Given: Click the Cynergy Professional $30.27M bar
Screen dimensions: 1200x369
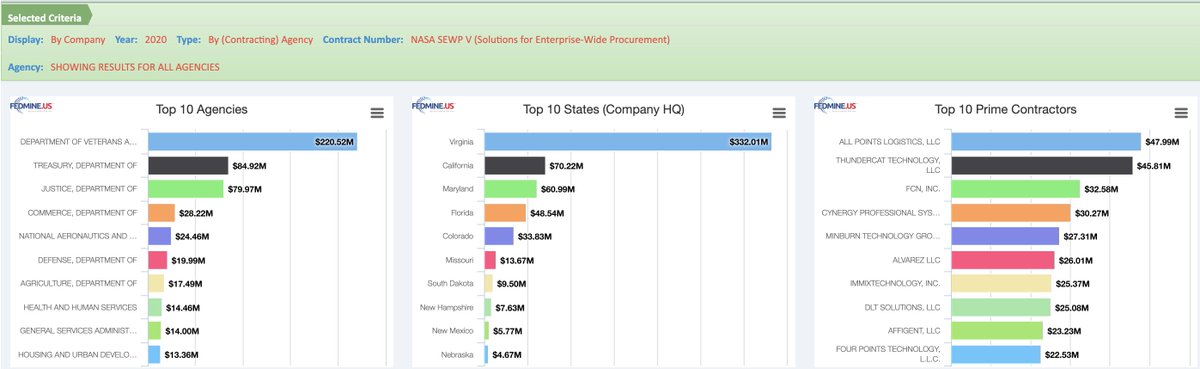Looking at the screenshot, I should coord(1011,213).
